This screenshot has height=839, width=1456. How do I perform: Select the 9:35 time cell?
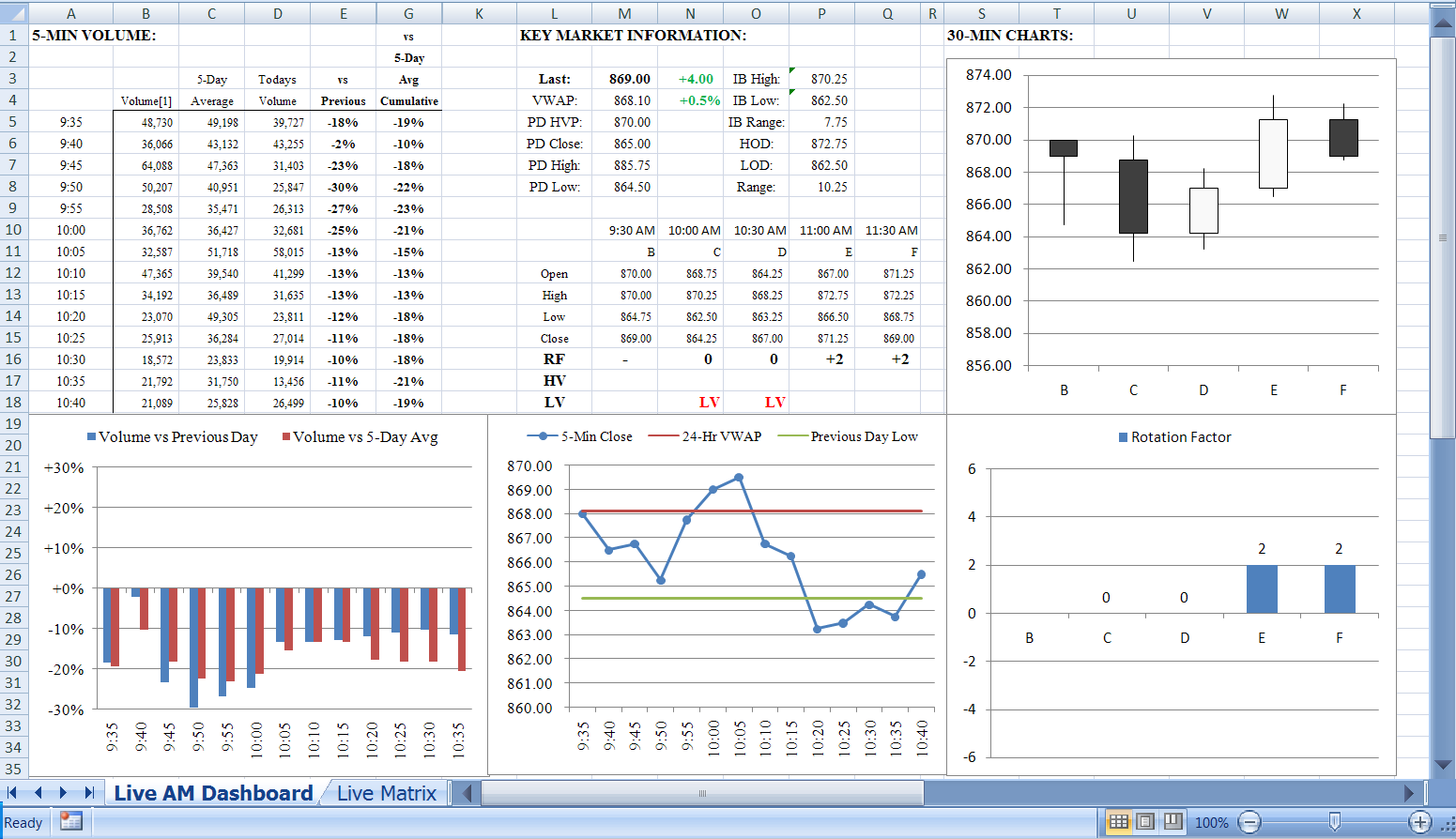click(70, 122)
